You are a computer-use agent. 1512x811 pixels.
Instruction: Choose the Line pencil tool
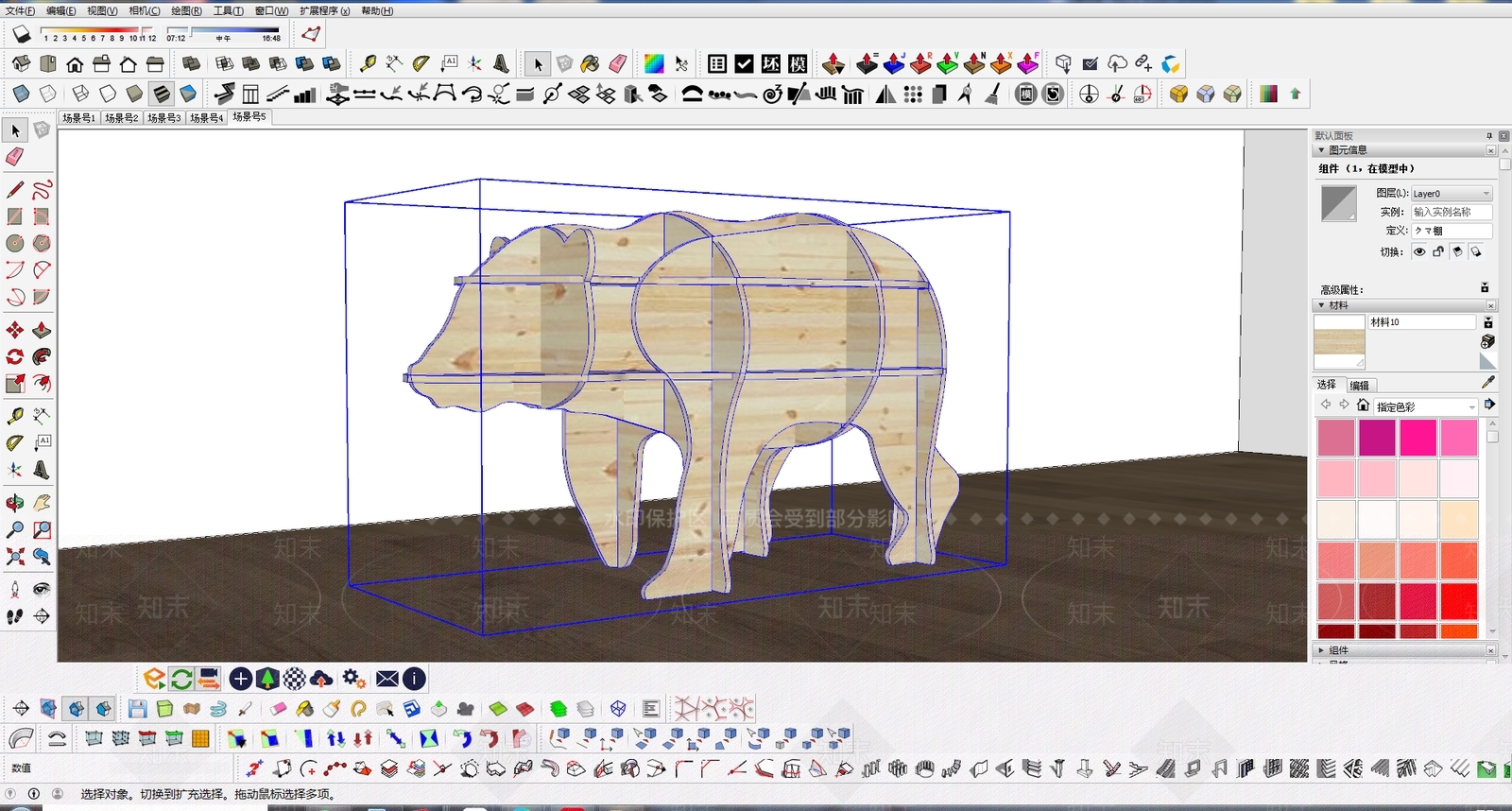point(15,190)
